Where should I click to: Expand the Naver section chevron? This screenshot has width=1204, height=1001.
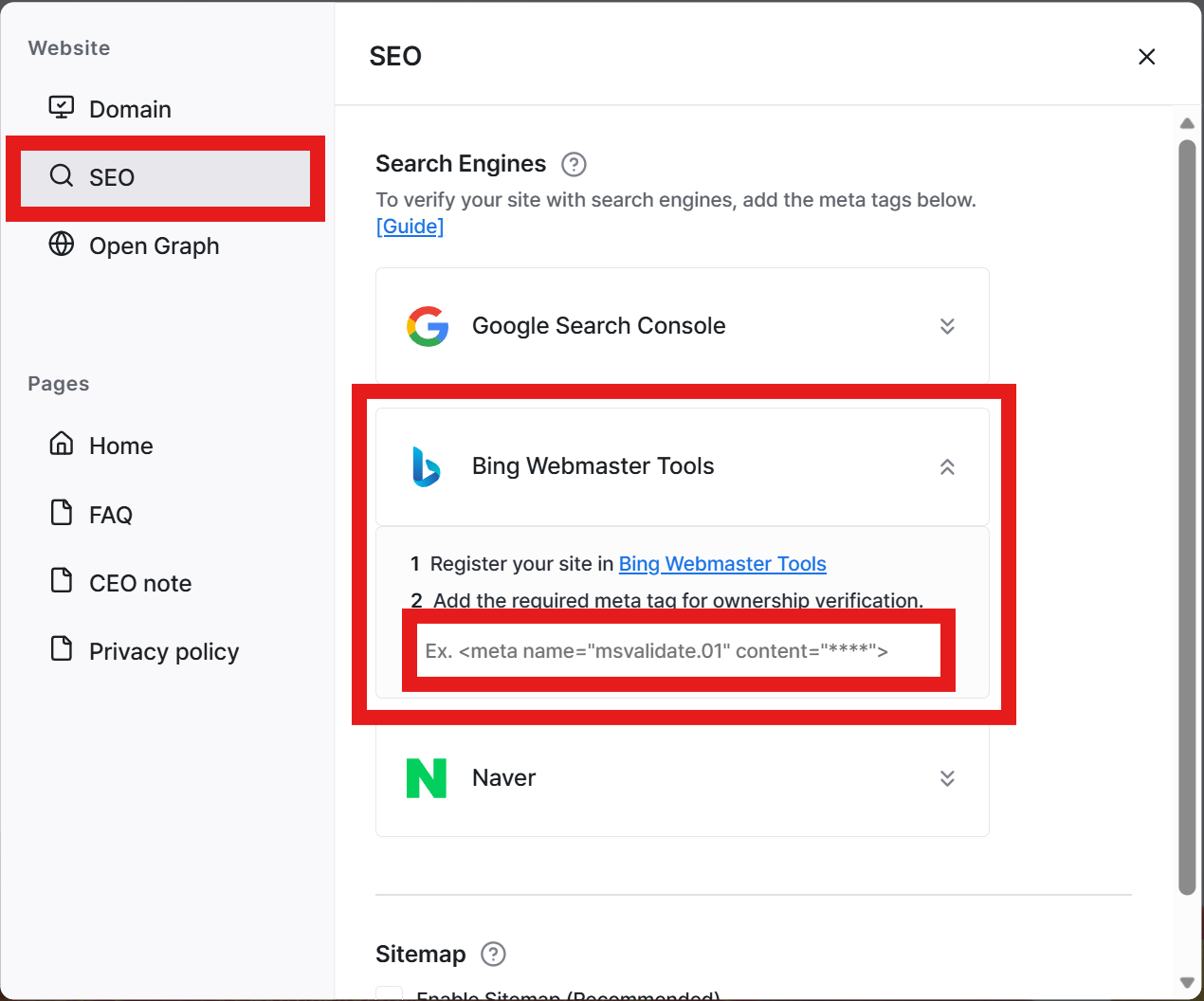947,778
